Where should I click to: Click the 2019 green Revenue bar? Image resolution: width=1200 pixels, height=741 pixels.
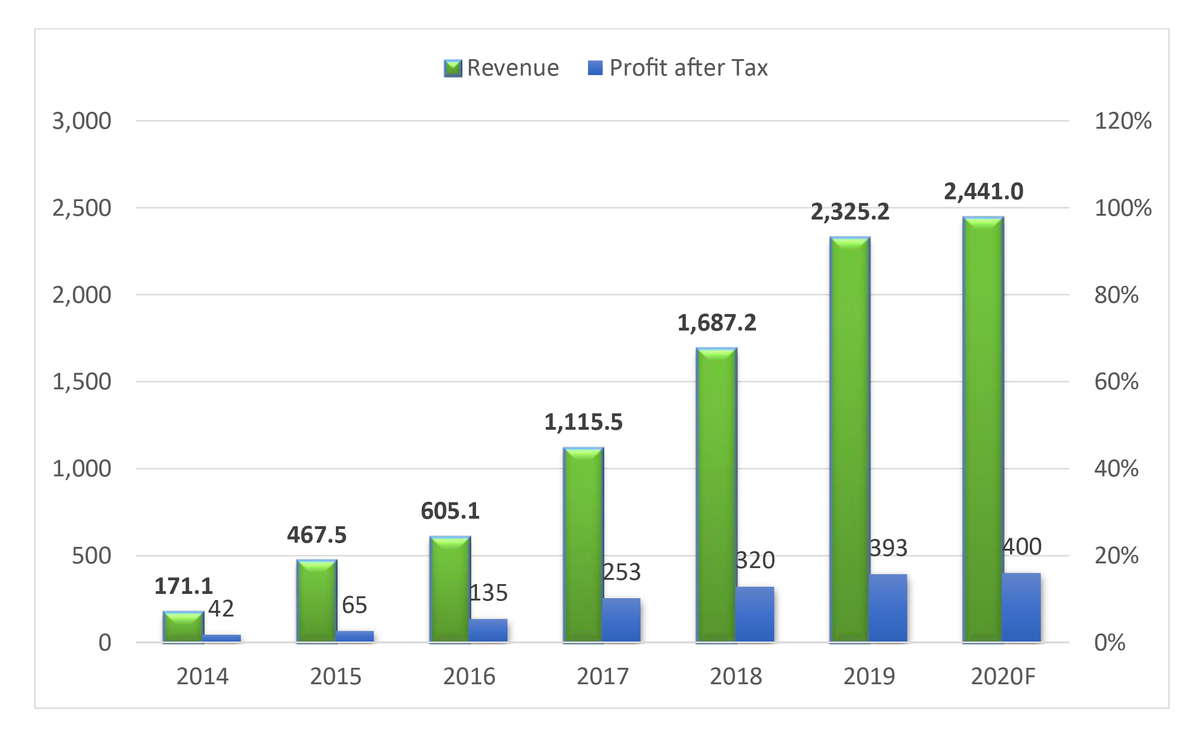pyautogui.click(x=849, y=440)
